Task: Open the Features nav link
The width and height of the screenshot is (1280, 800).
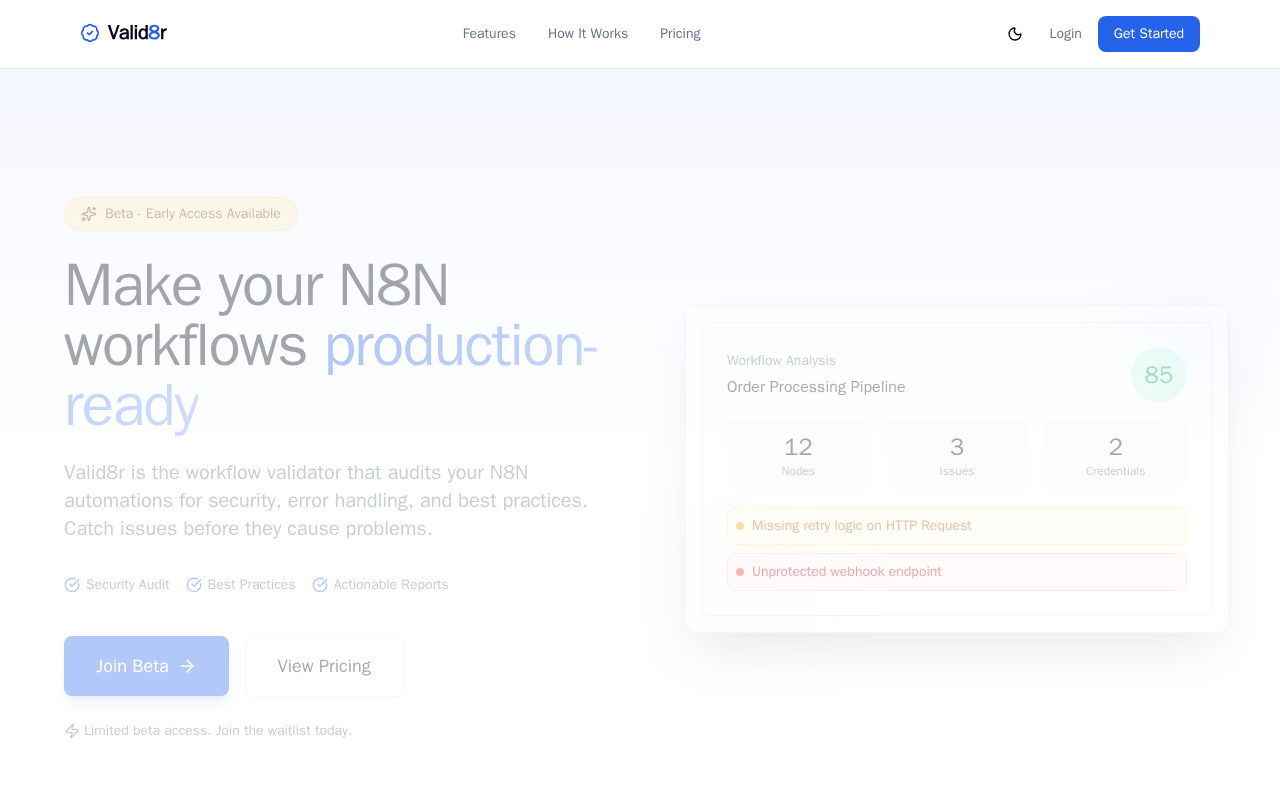Action: [x=489, y=34]
